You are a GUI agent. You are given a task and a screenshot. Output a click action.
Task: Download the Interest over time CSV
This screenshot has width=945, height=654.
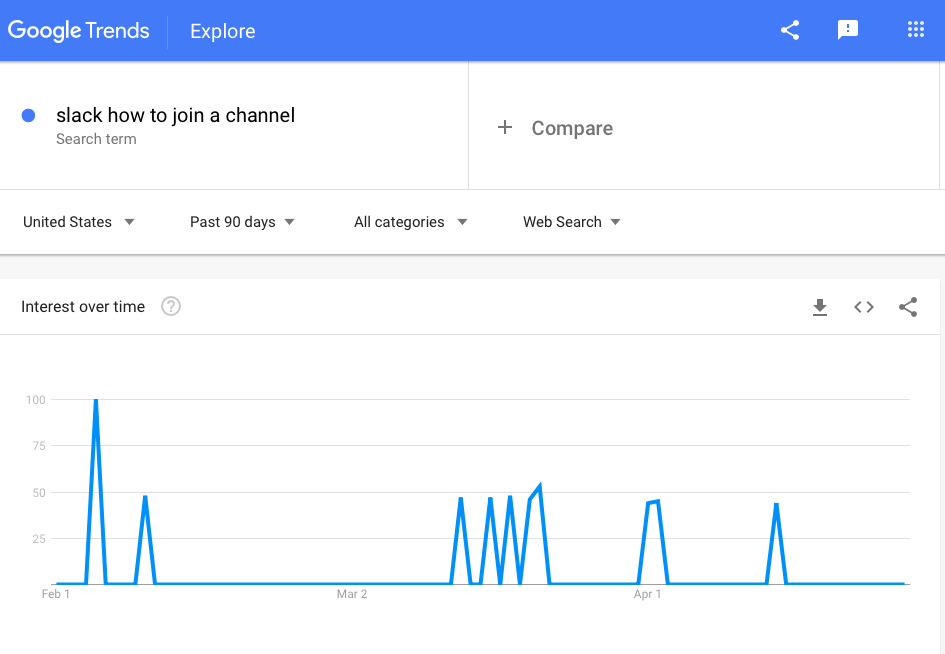click(820, 307)
